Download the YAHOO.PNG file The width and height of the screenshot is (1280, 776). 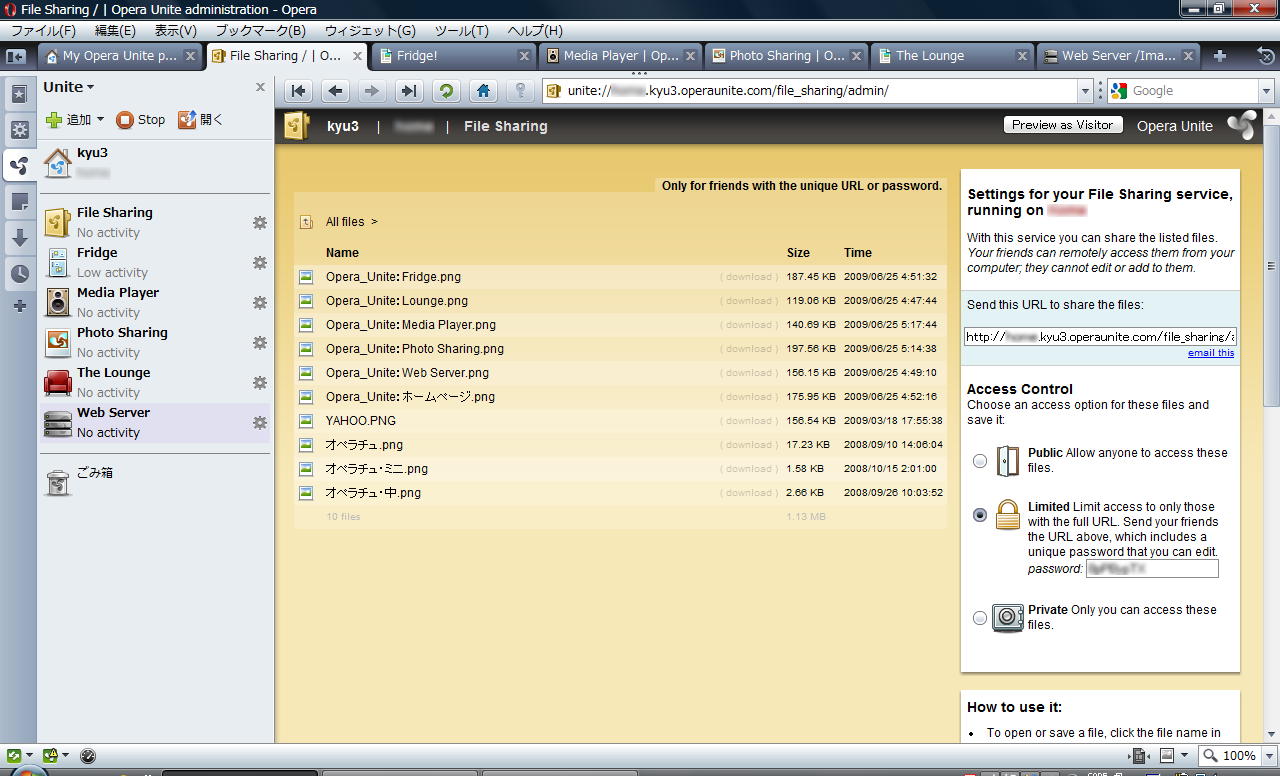(748, 421)
